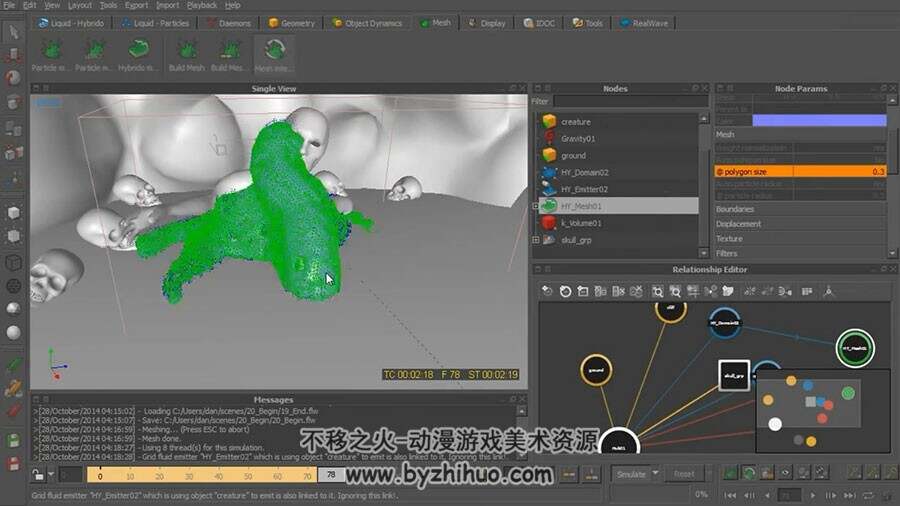Click the Gravity01 daemon icon
This screenshot has height=506, width=900.
pyautogui.click(x=549, y=138)
